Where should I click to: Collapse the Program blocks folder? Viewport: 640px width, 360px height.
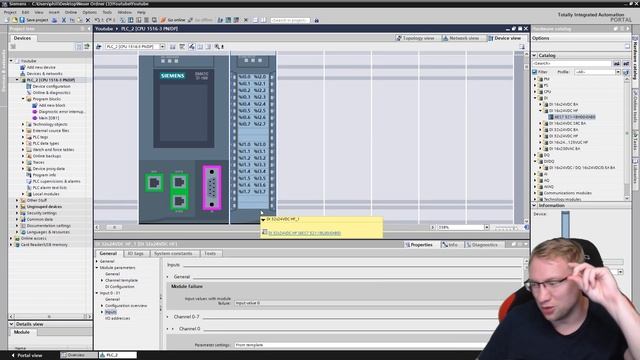click(23, 99)
